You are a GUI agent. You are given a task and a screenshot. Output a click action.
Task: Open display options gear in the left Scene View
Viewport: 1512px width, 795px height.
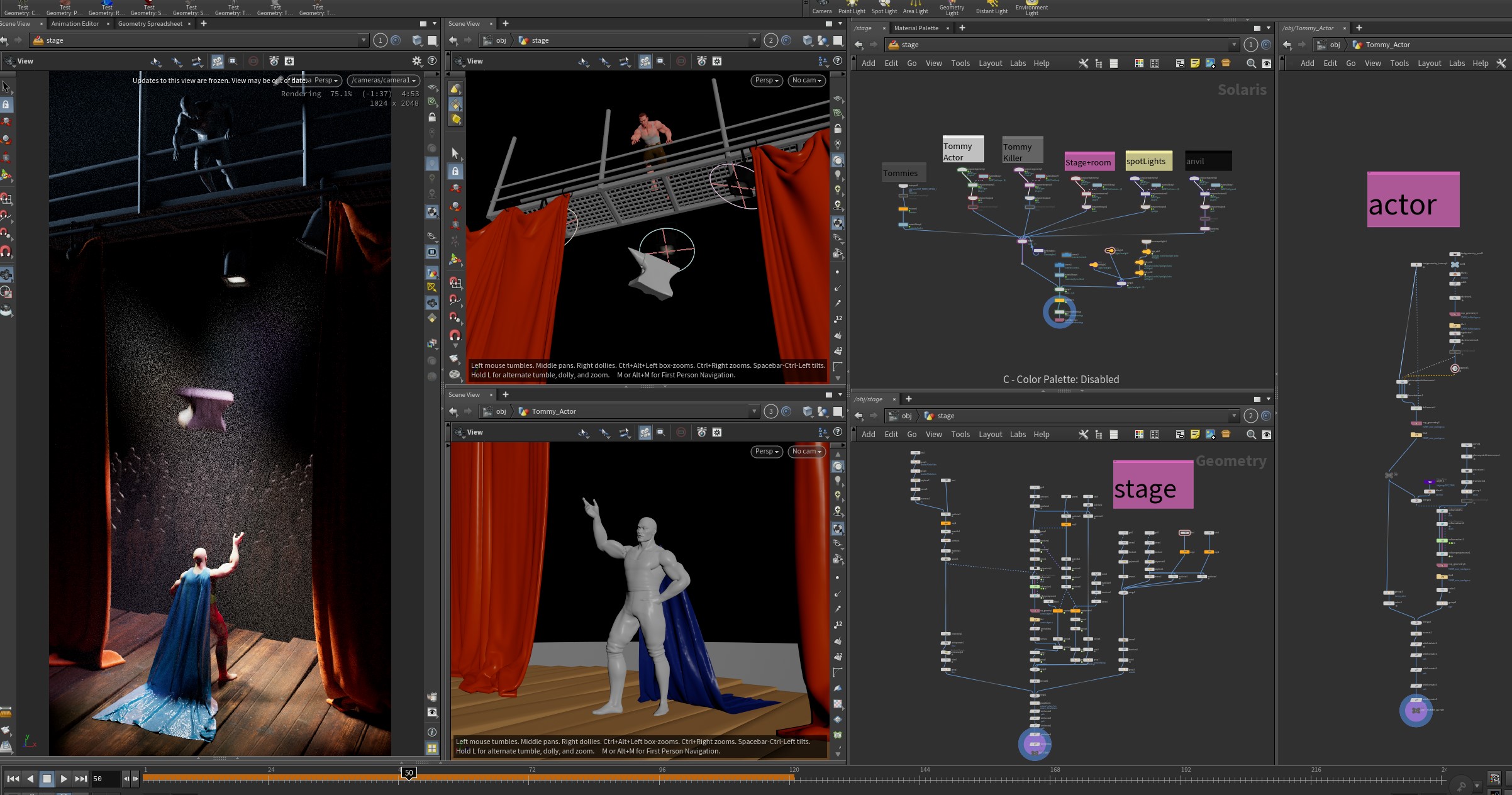pos(416,61)
